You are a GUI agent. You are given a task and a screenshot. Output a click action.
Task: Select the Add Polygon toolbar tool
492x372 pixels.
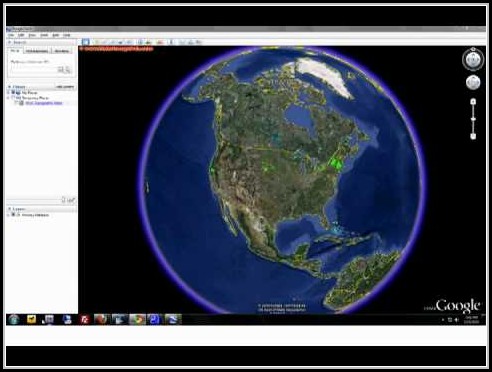pyautogui.click(x=105, y=42)
